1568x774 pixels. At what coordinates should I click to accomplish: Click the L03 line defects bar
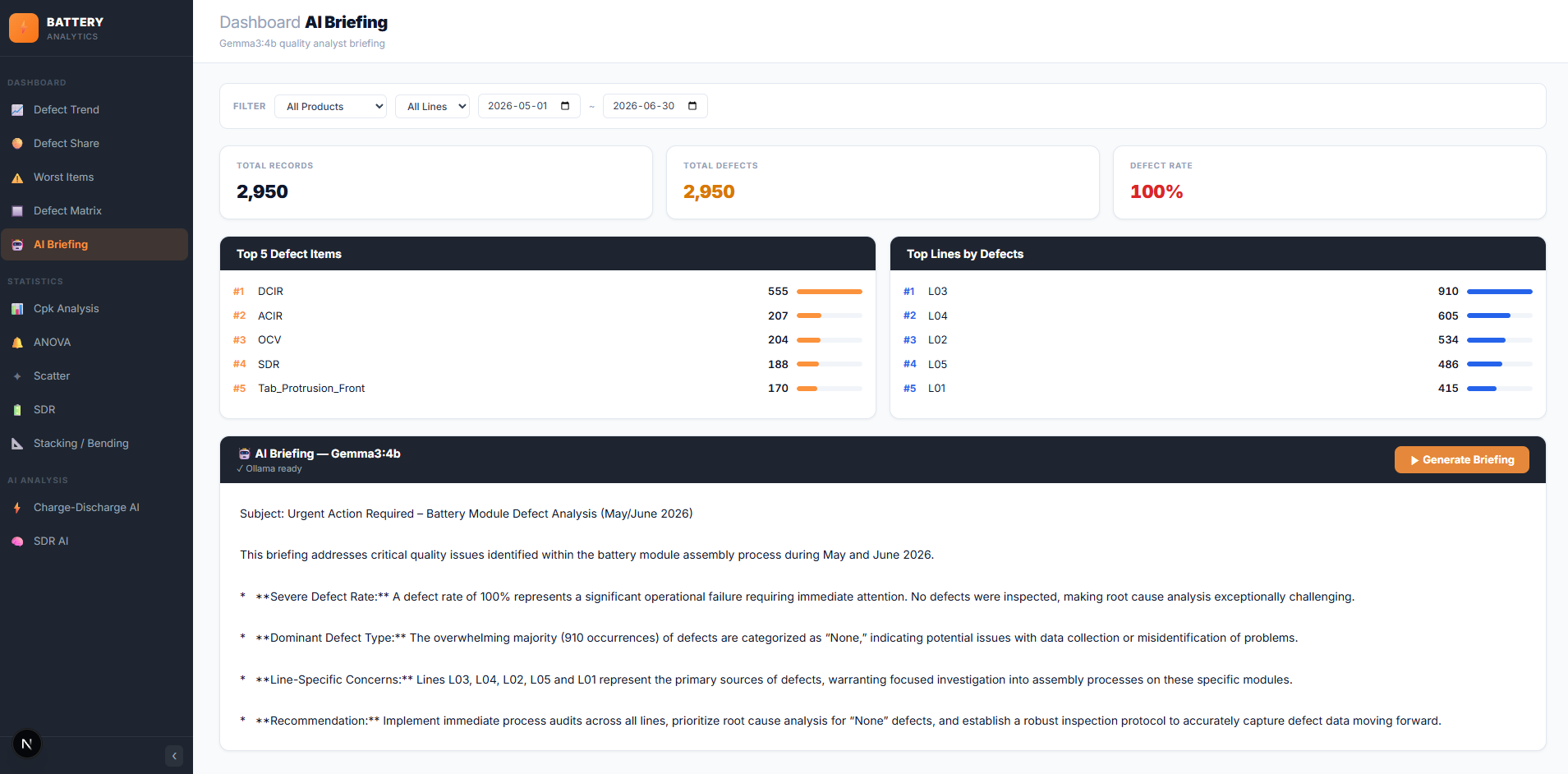1500,292
